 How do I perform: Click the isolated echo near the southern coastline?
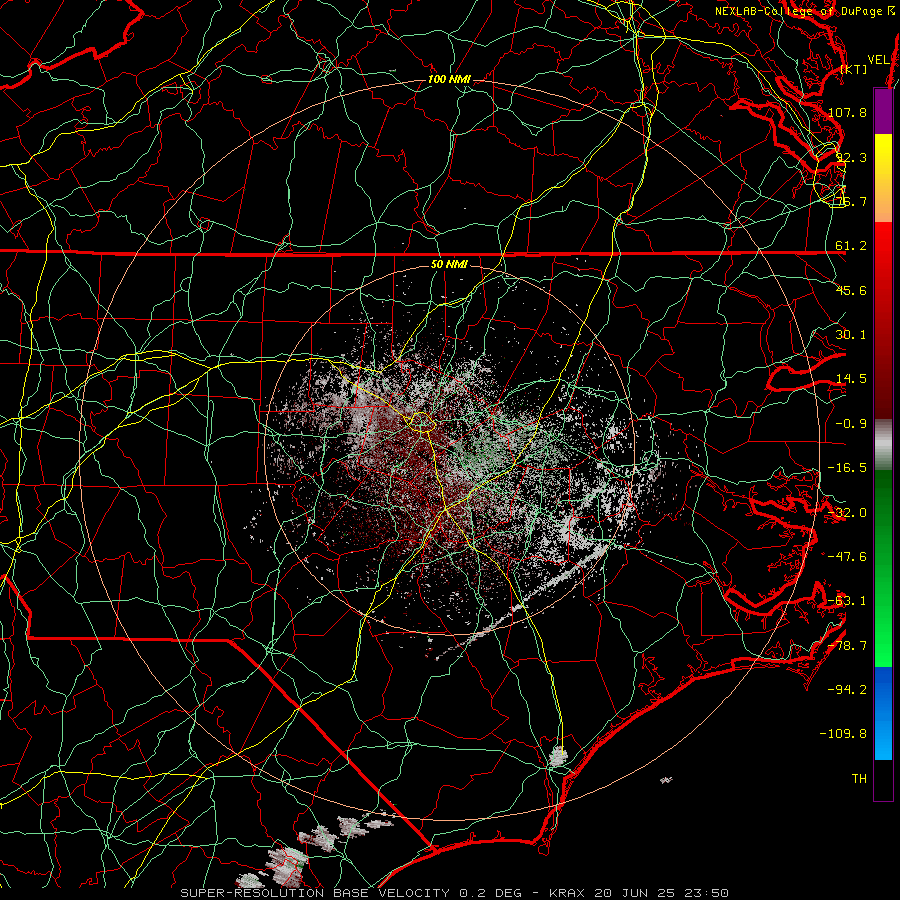(557, 757)
